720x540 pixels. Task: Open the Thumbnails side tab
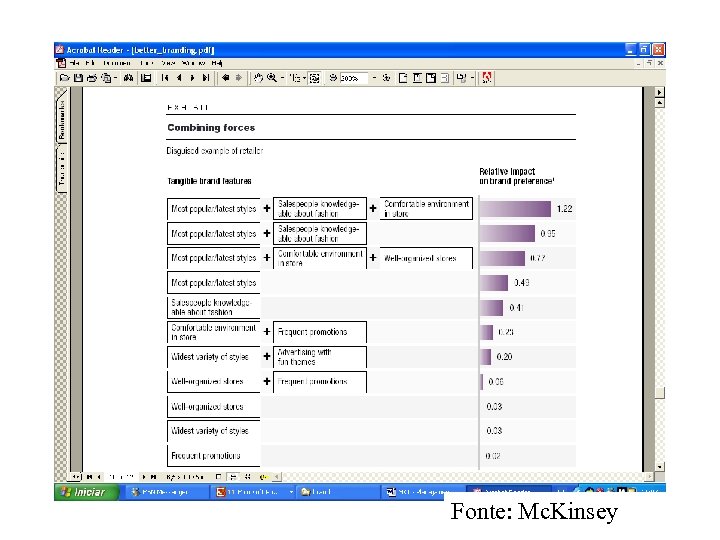(62, 169)
